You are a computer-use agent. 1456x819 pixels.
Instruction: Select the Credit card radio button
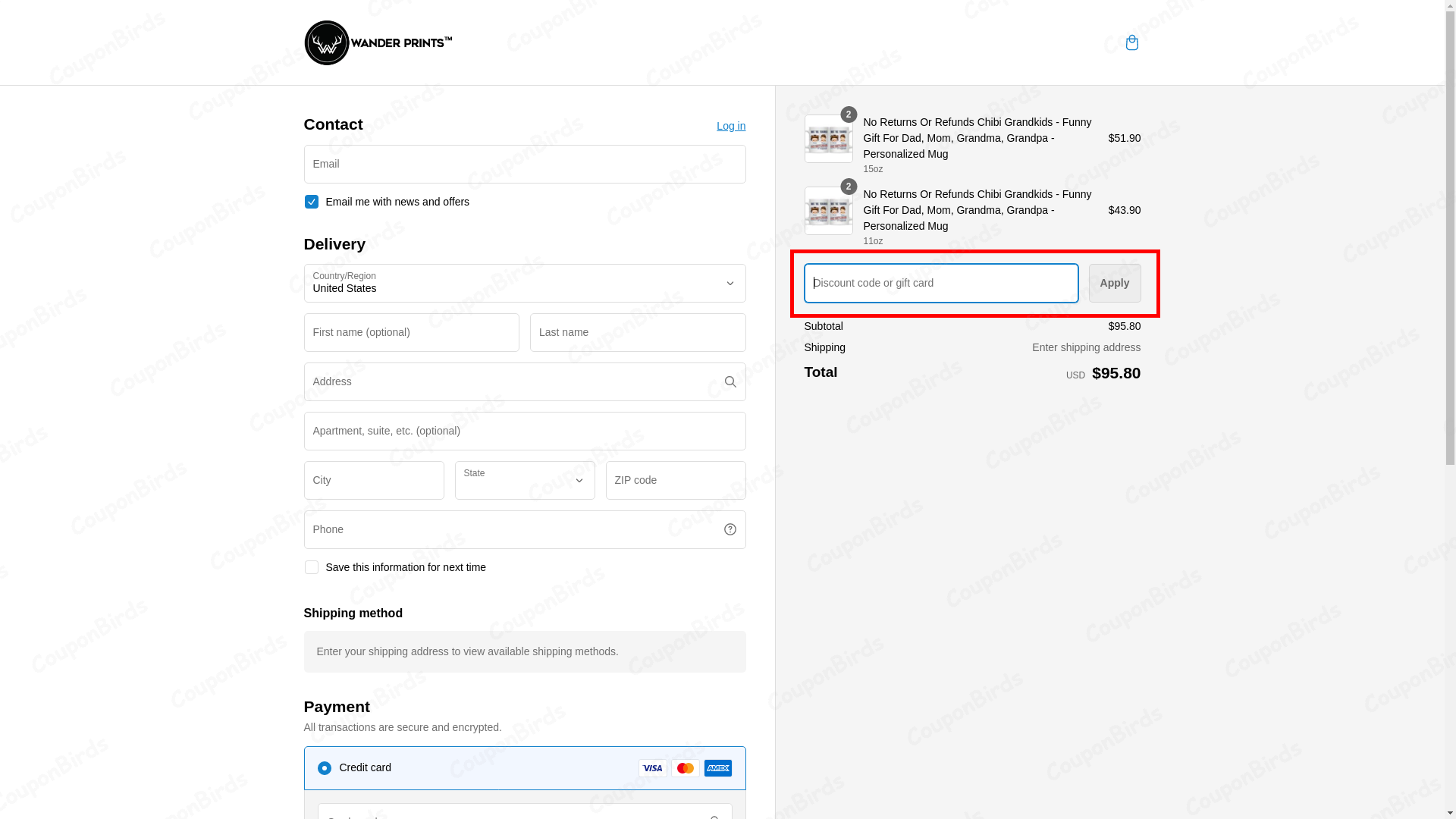[x=324, y=768]
